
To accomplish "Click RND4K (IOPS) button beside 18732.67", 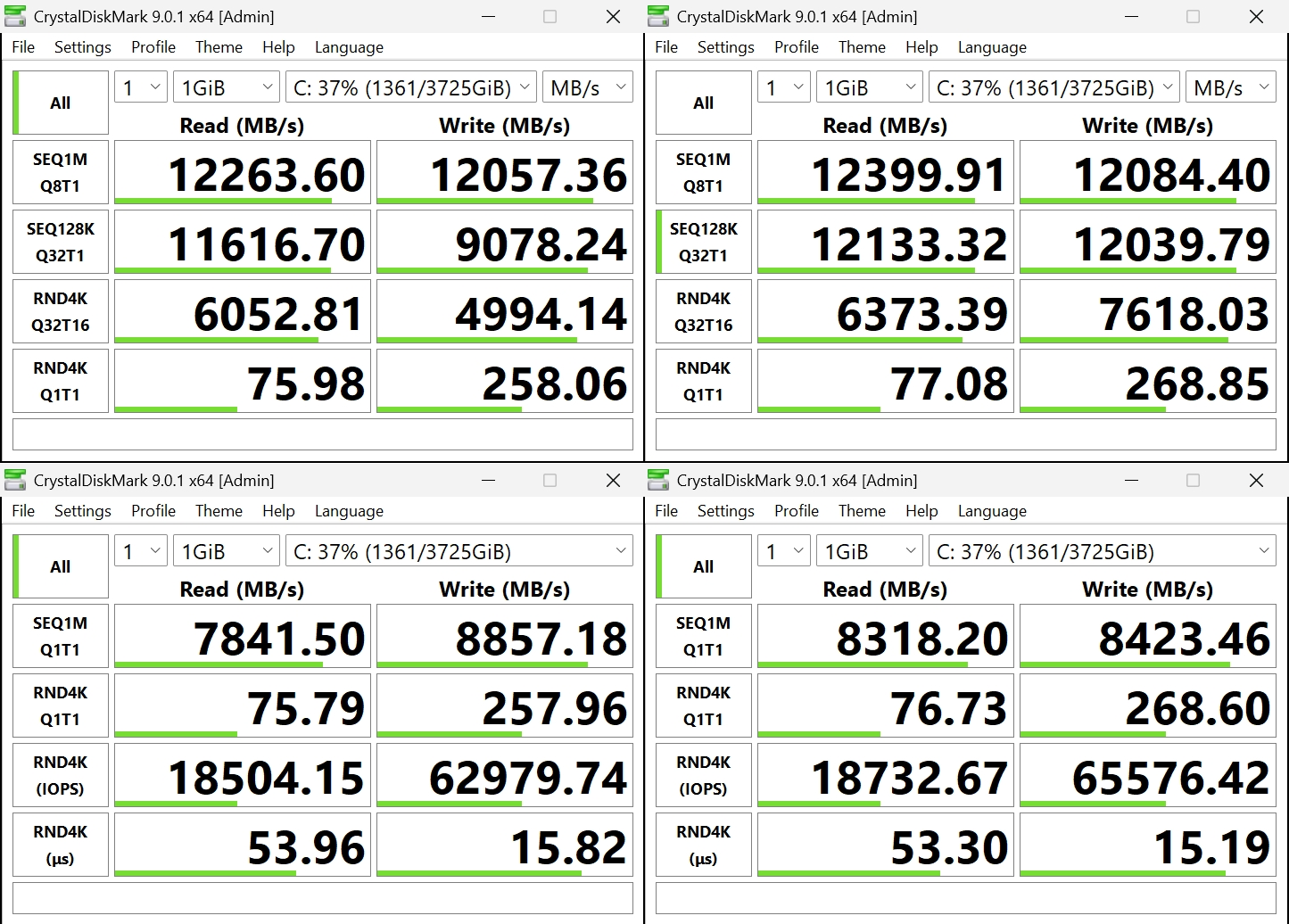I will pyautogui.click(x=704, y=775).
